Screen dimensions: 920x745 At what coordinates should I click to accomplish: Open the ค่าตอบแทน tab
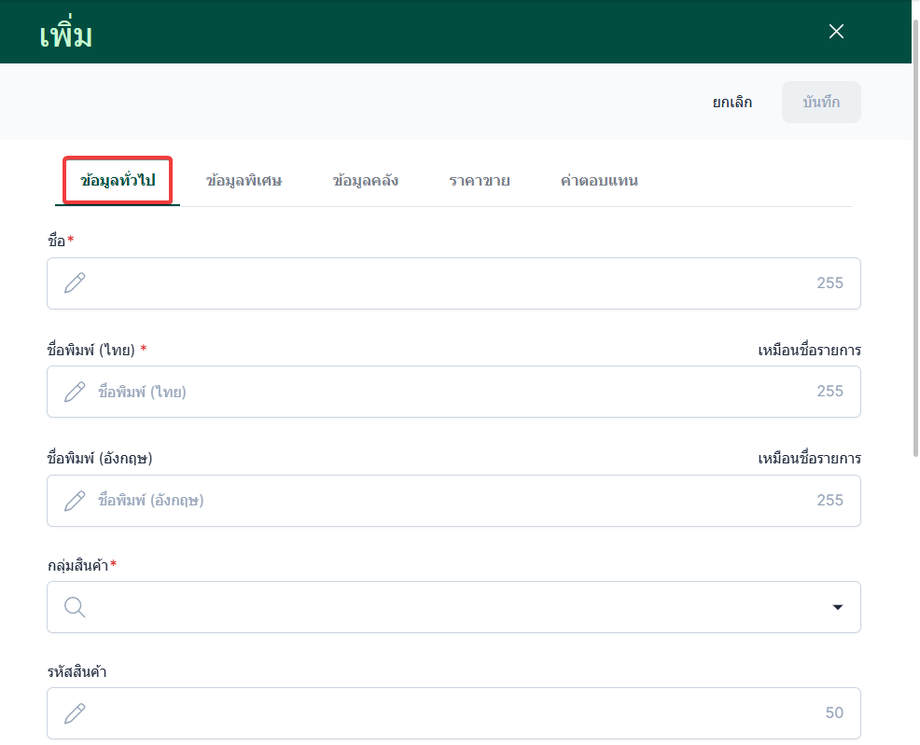point(598,181)
